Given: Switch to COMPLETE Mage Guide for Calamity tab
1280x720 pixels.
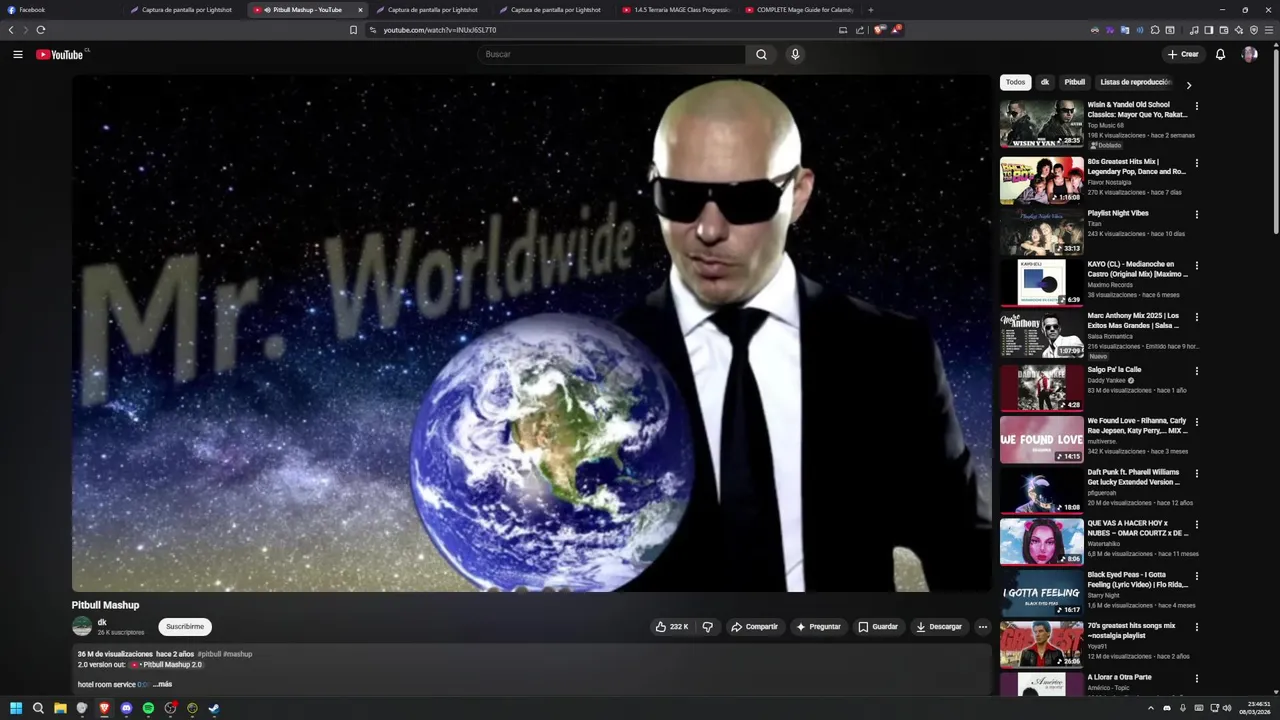Looking at the screenshot, I should pos(798,10).
